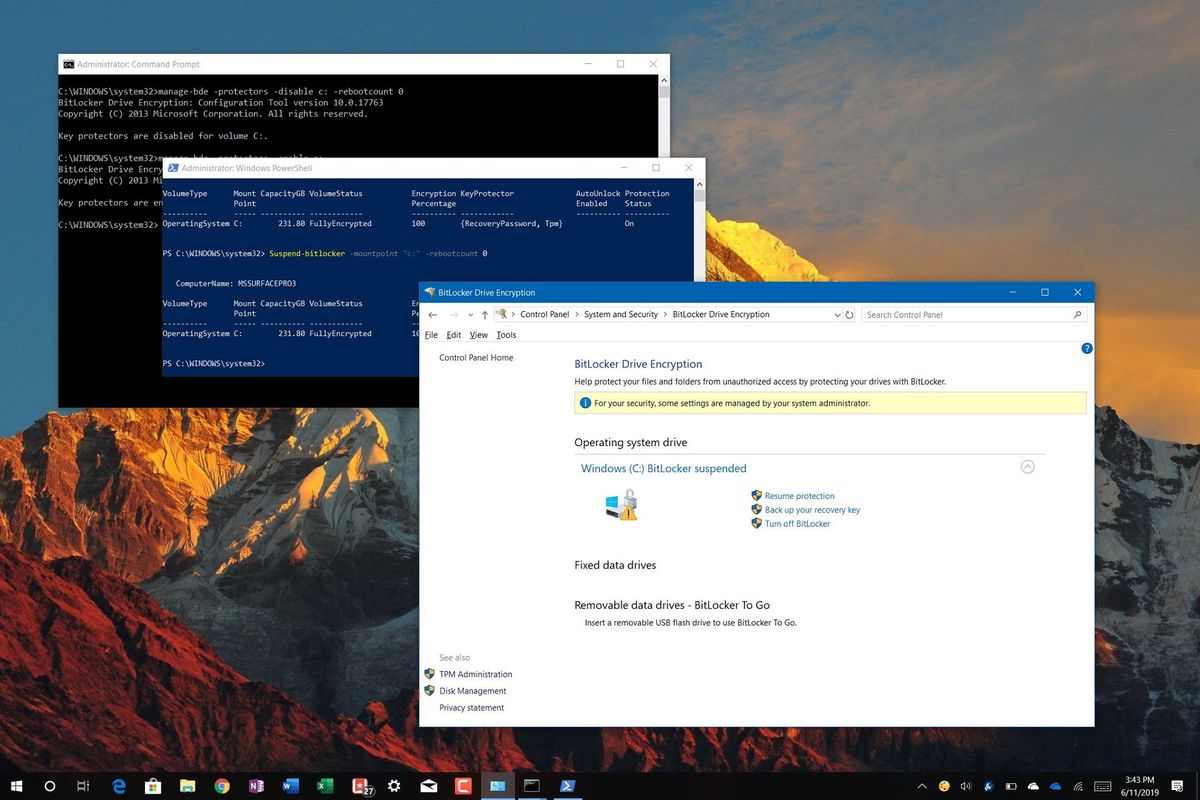1200x800 pixels.
Task: Collapse the Windows (C:) BitLocker suspended section
Action: tap(1027, 467)
